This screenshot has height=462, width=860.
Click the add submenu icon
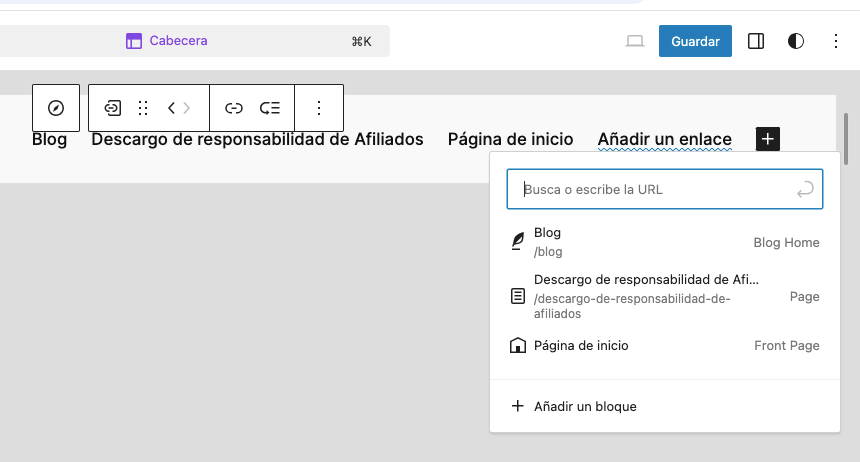[x=270, y=108]
